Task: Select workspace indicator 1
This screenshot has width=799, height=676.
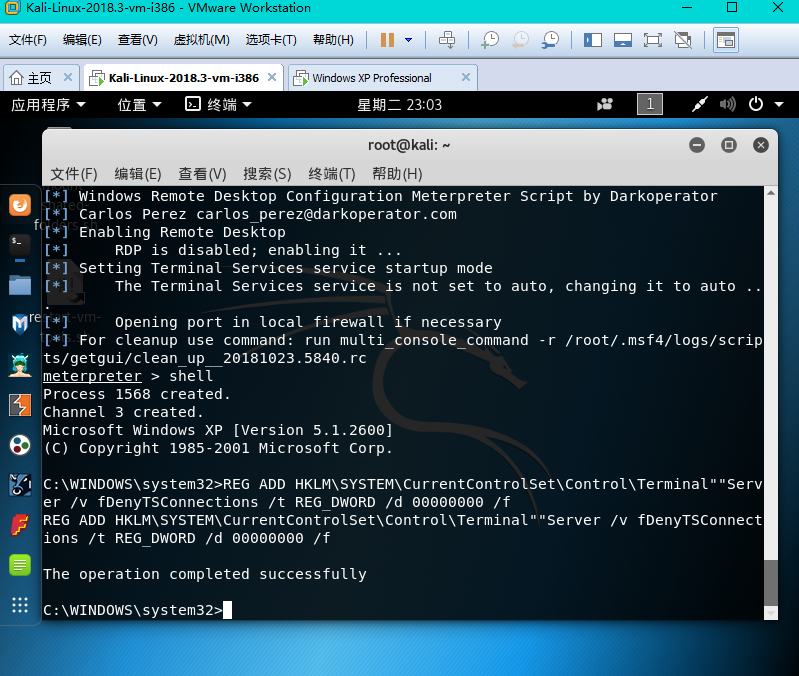Action: [650, 104]
